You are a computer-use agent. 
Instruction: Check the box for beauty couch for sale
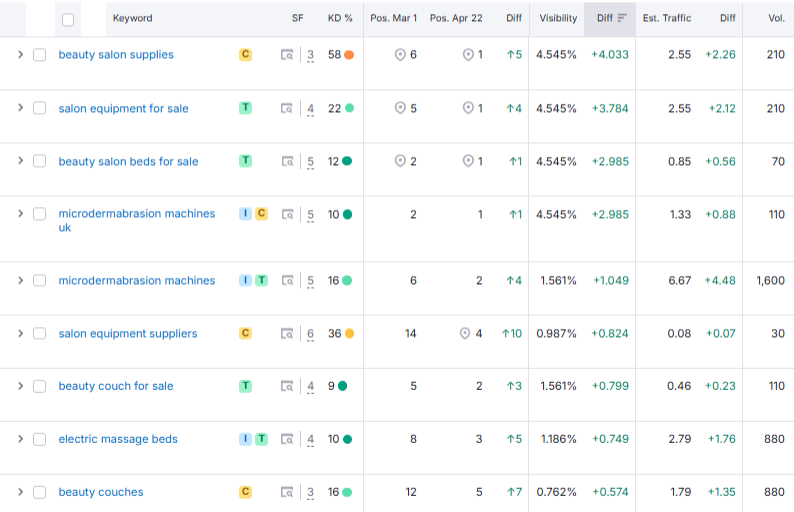point(39,386)
